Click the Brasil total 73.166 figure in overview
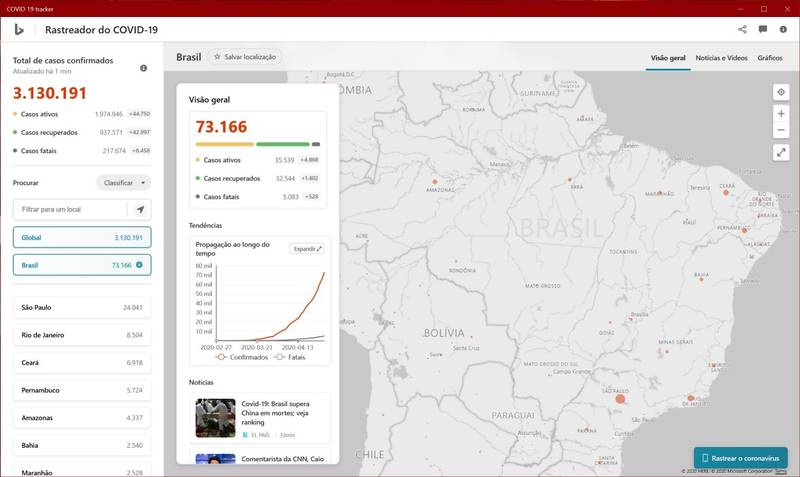This screenshot has width=800, height=477. point(221,127)
